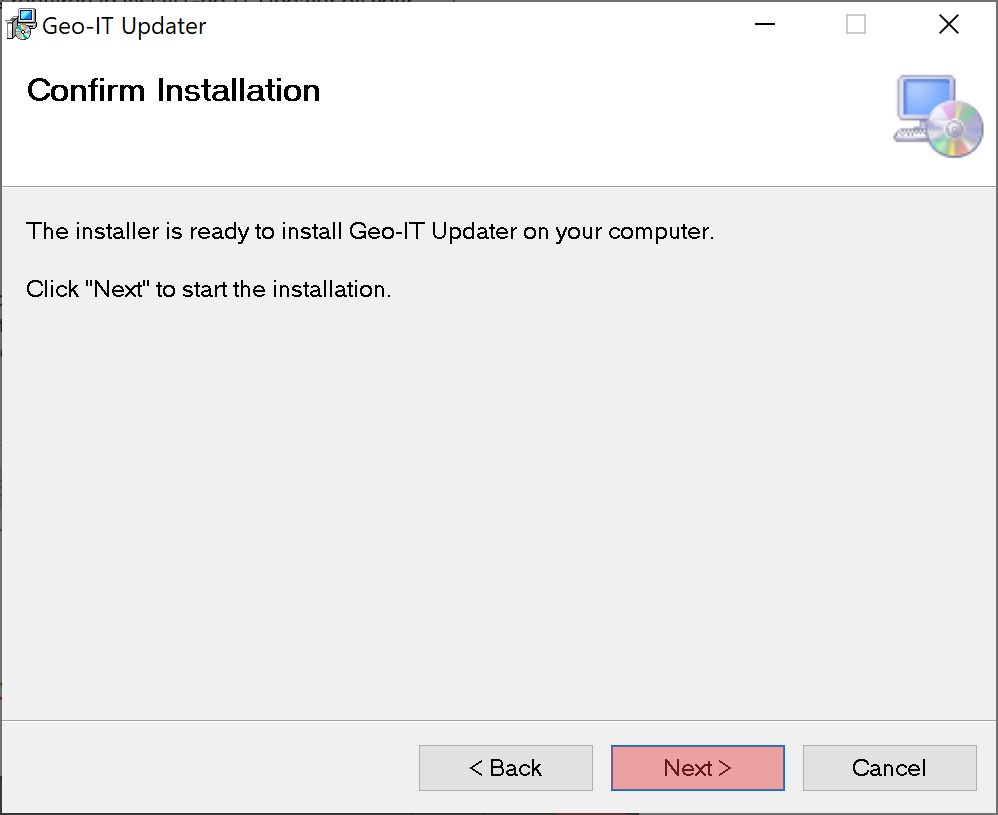
Task: Click the disabled maximize button
Action: click(855, 25)
